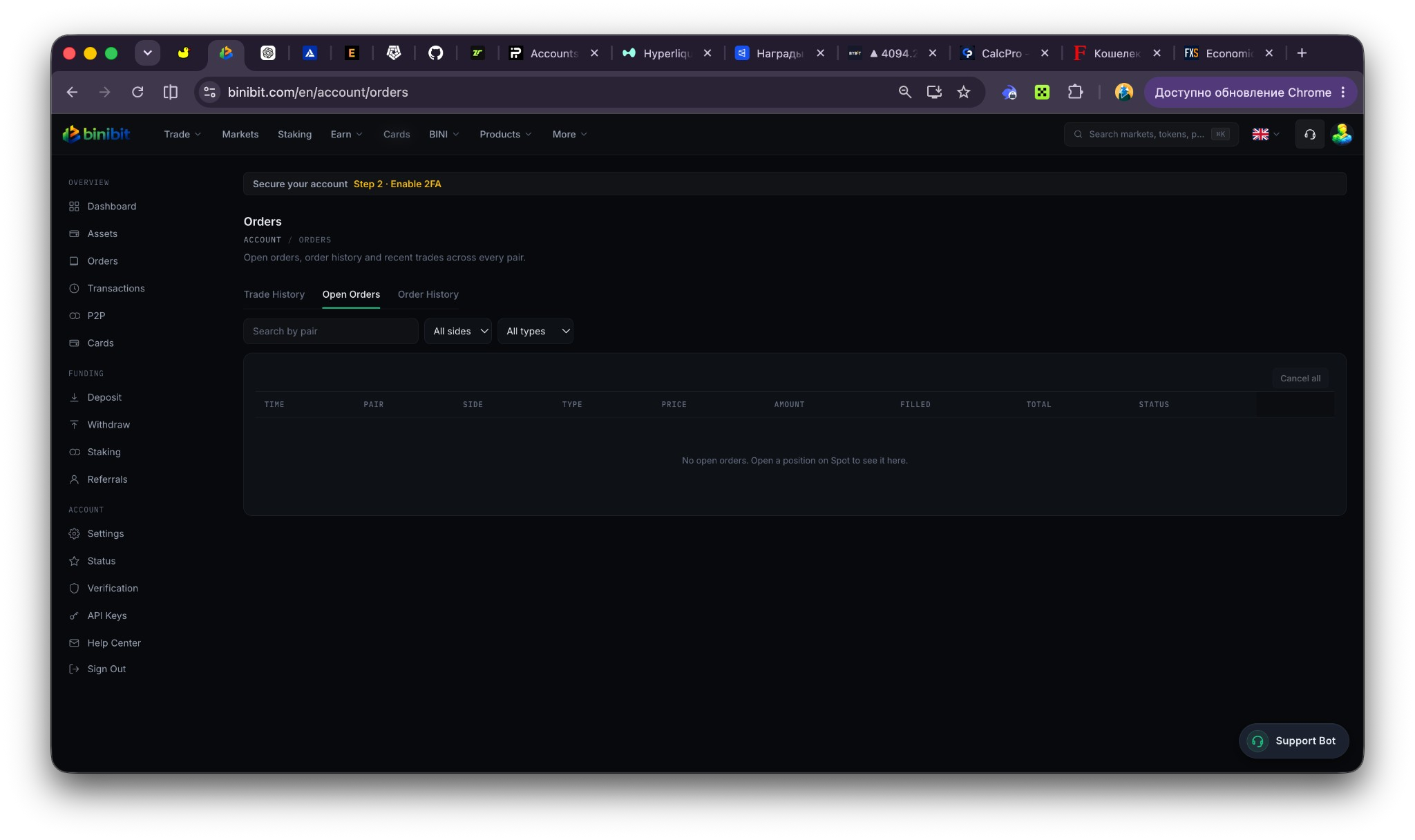Image resolution: width=1415 pixels, height=840 pixels.
Task: Open the headset support icon in header
Action: [1309, 134]
